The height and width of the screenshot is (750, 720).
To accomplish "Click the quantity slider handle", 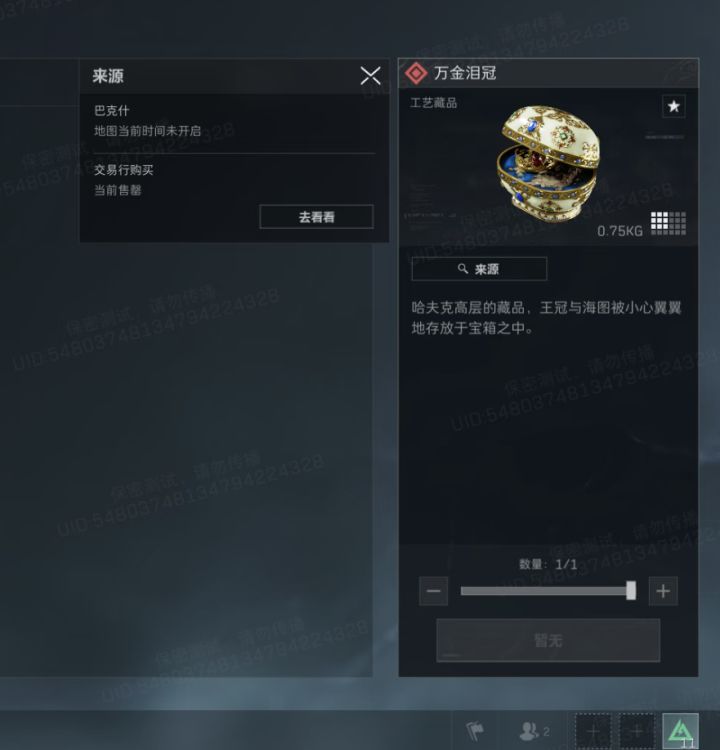I will coord(631,590).
